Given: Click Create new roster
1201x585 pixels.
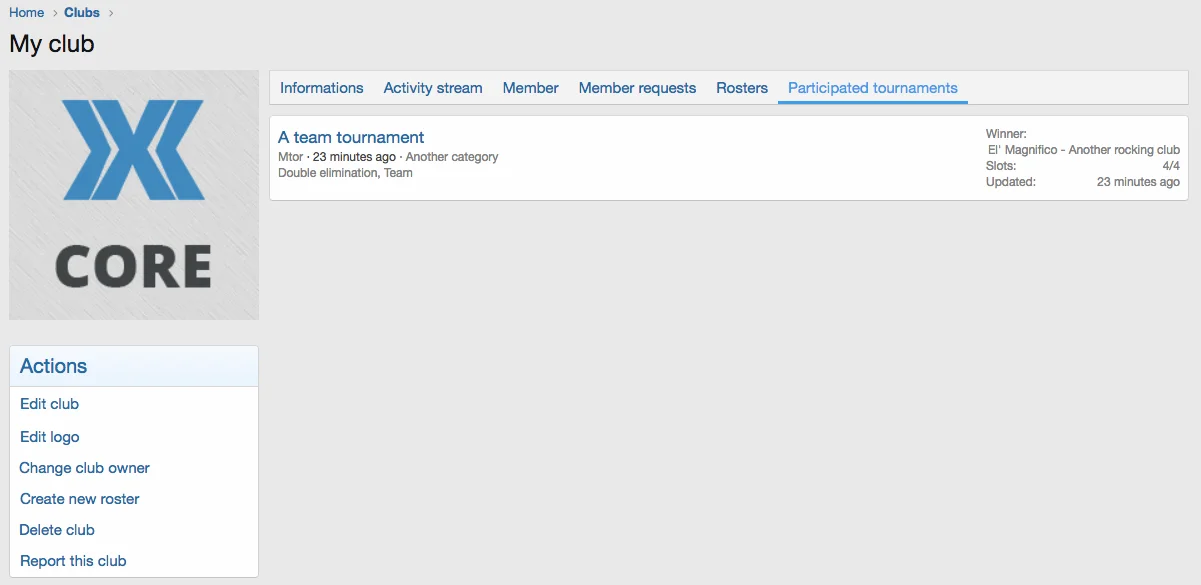Looking at the screenshot, I should tap(79, 499).
